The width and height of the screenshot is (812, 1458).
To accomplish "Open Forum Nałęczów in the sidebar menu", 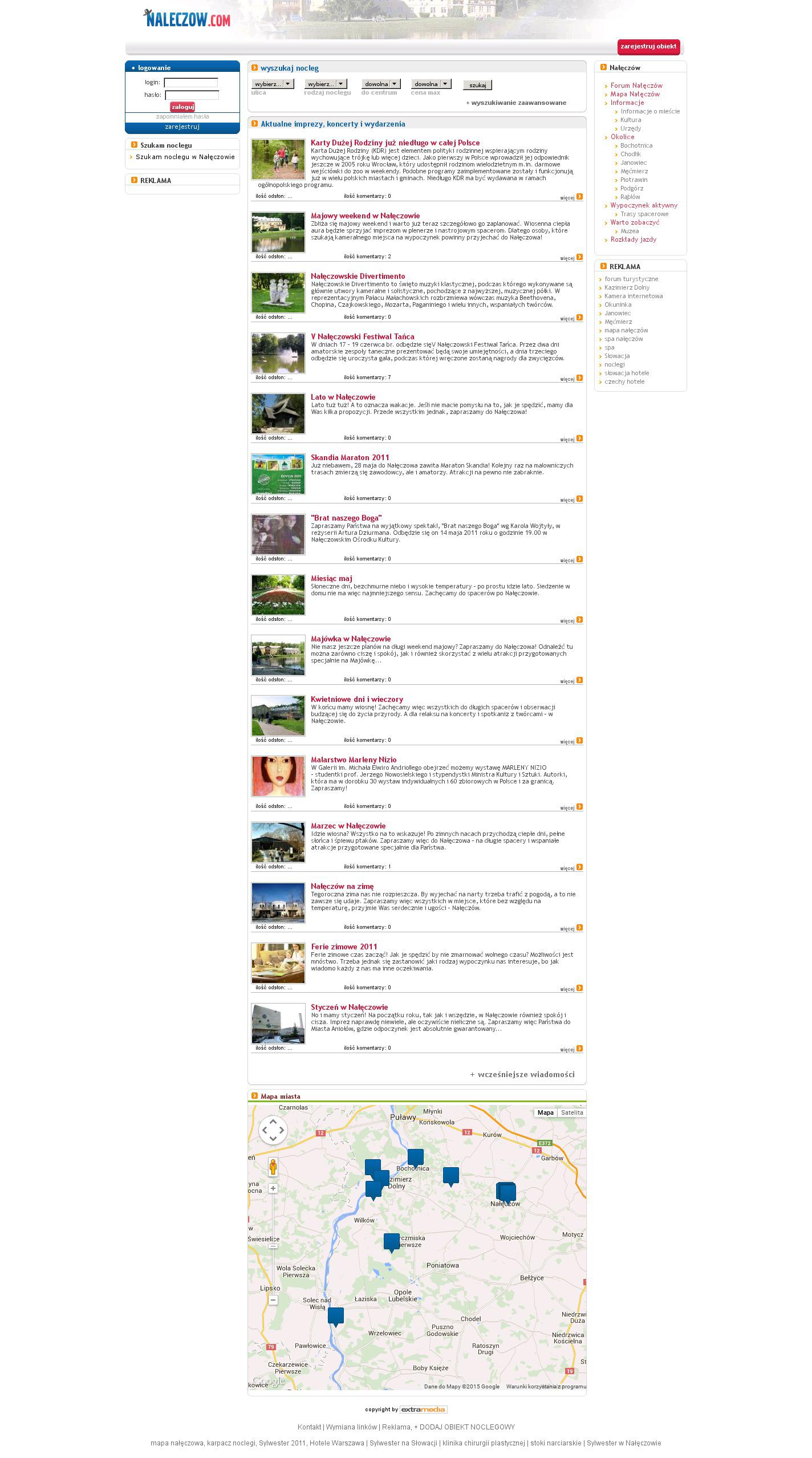I will 636,86.
